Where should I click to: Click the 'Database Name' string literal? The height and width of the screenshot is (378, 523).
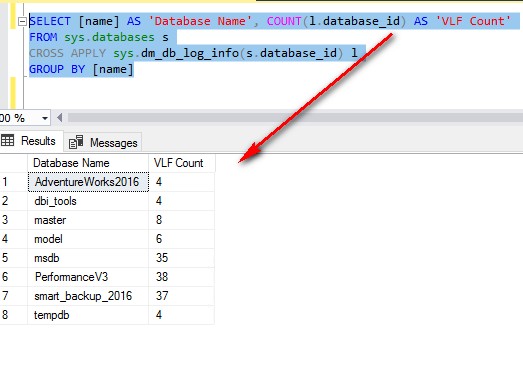(200, 21)
